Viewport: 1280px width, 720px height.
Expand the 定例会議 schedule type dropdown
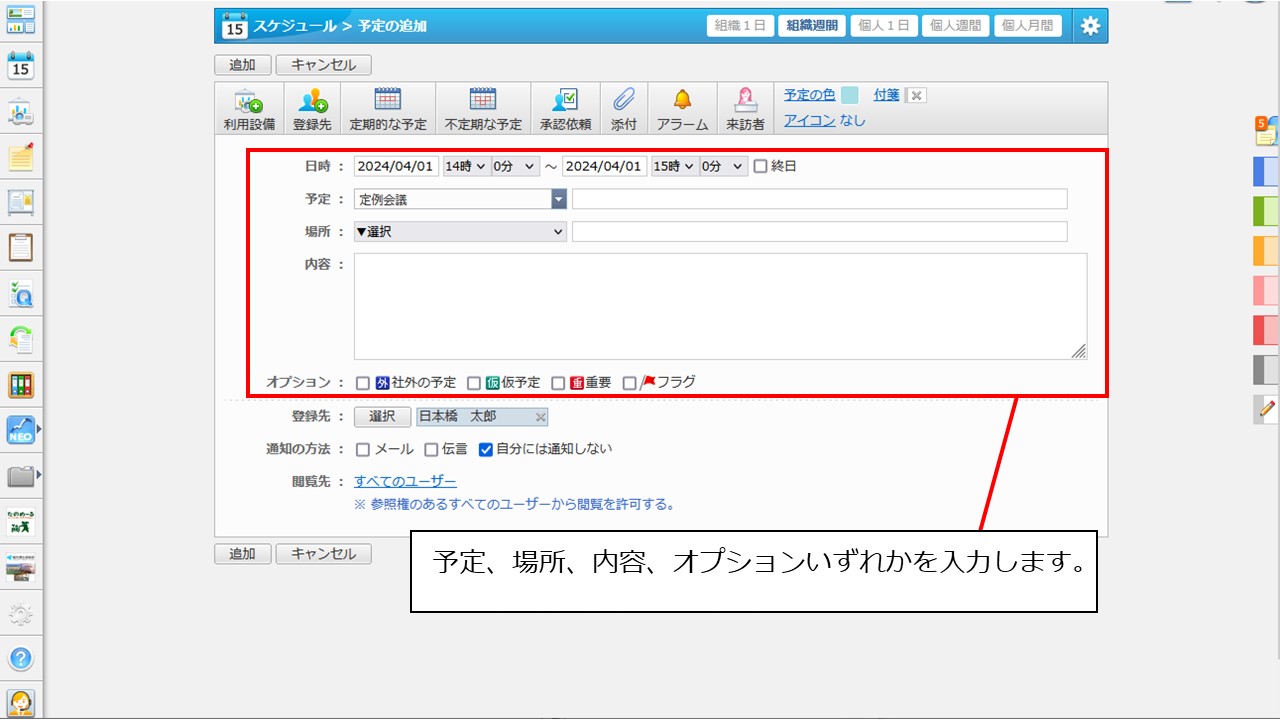click(558, 200)
